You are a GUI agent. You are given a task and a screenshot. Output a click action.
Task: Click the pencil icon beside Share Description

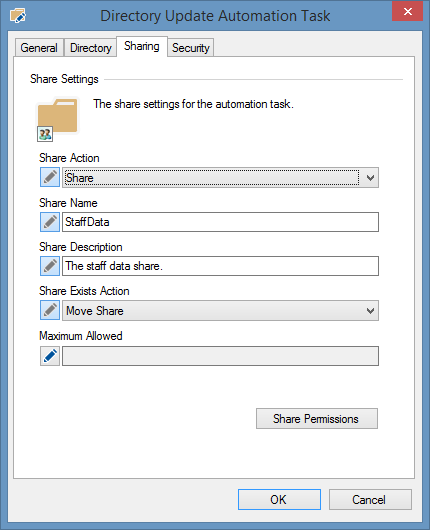[50, 266]
